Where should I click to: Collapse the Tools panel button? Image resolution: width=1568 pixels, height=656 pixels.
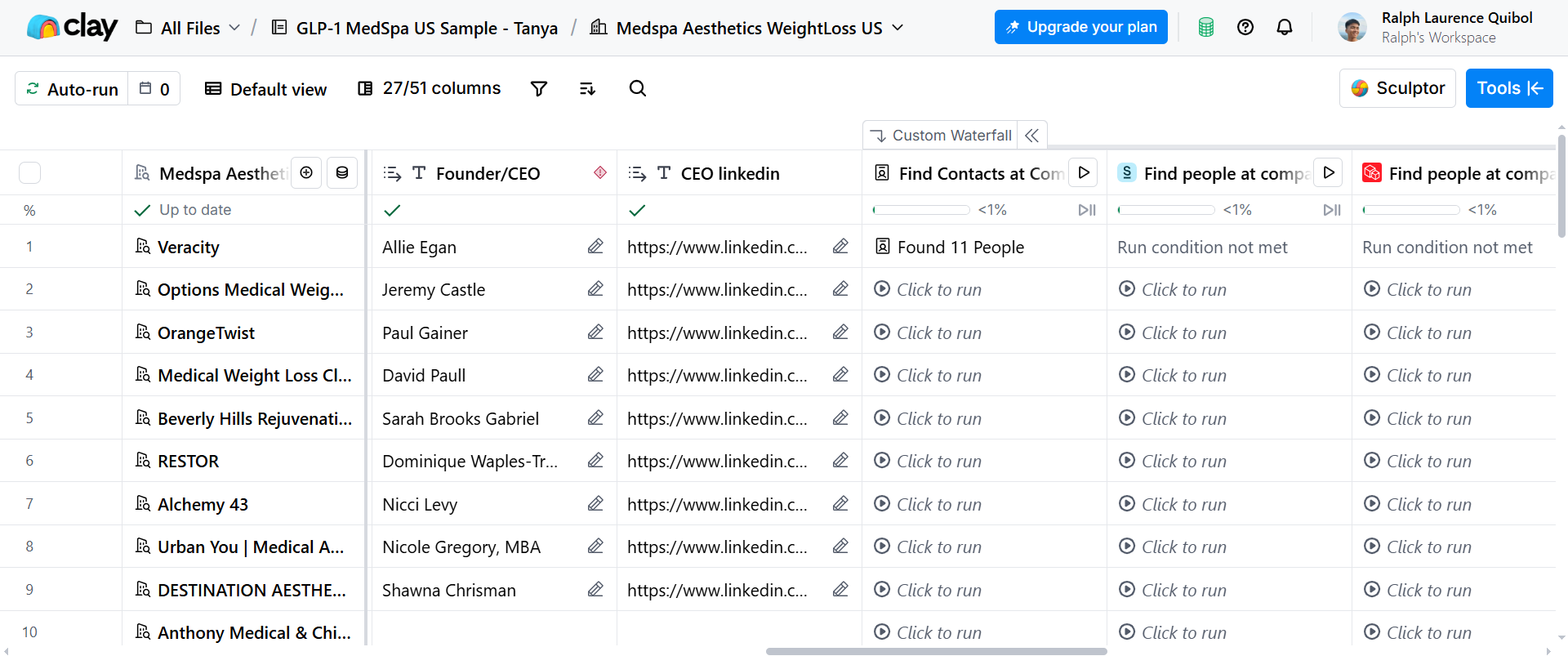[1509, 88]
